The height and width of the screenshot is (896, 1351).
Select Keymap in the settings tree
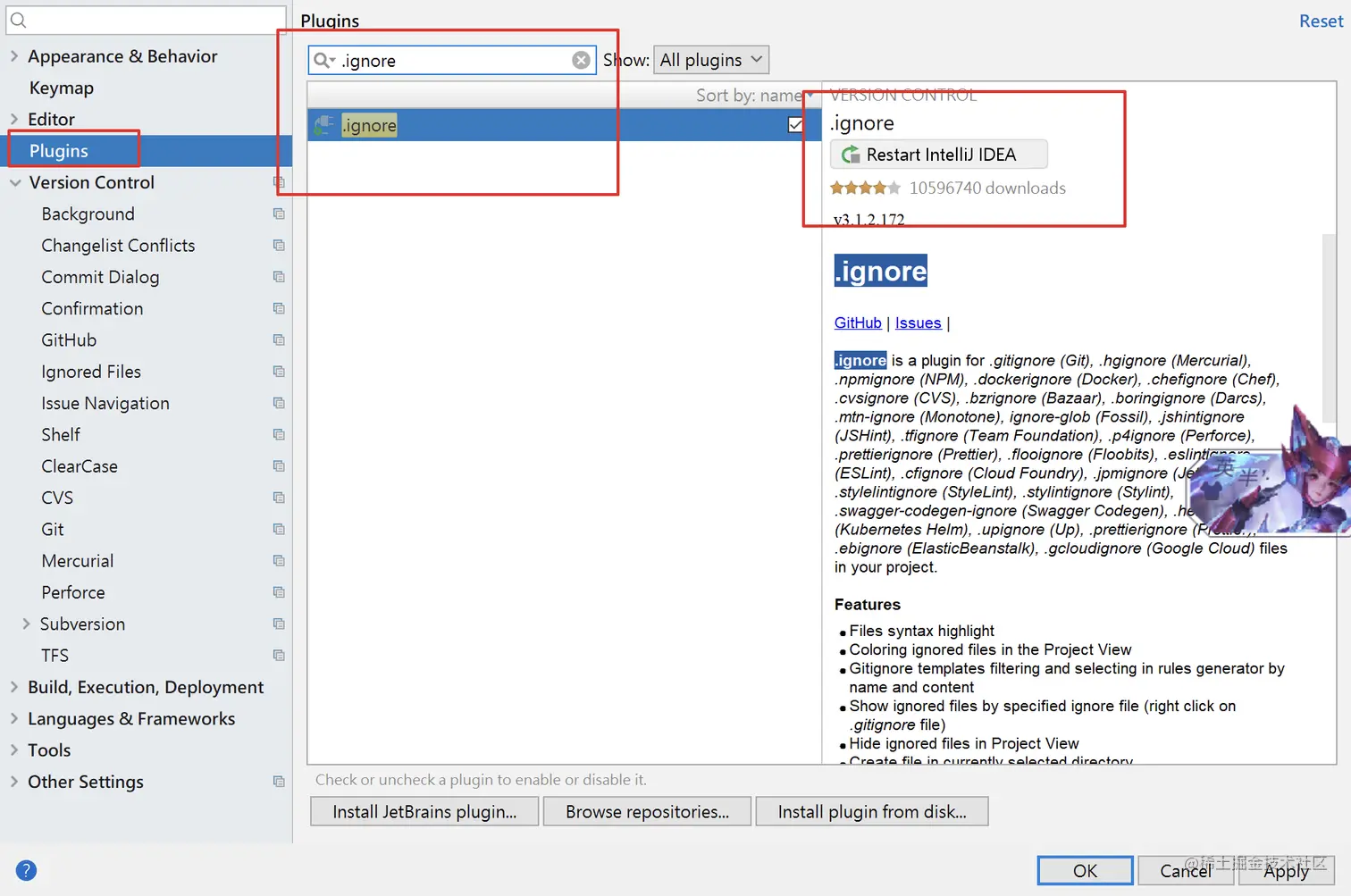click(61, 88)
